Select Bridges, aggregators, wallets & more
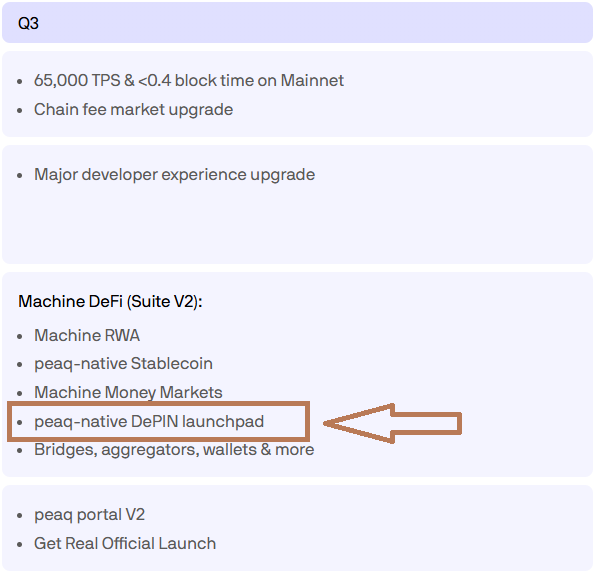 tap(174, 450)
